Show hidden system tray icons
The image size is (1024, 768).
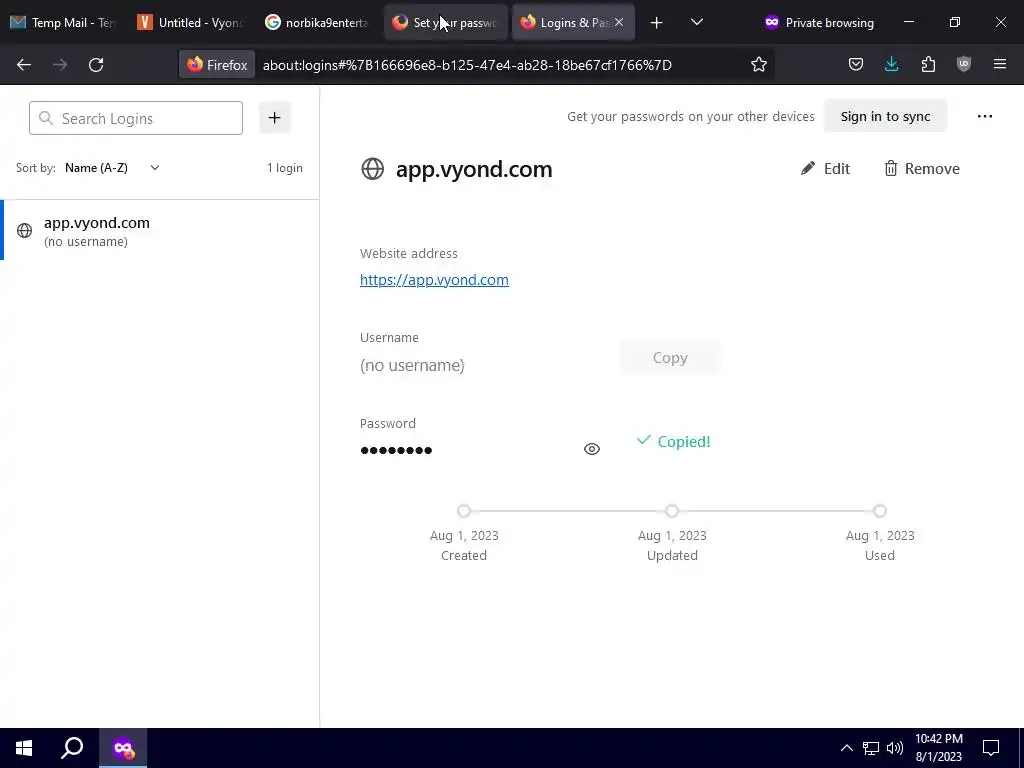point(846,748)
